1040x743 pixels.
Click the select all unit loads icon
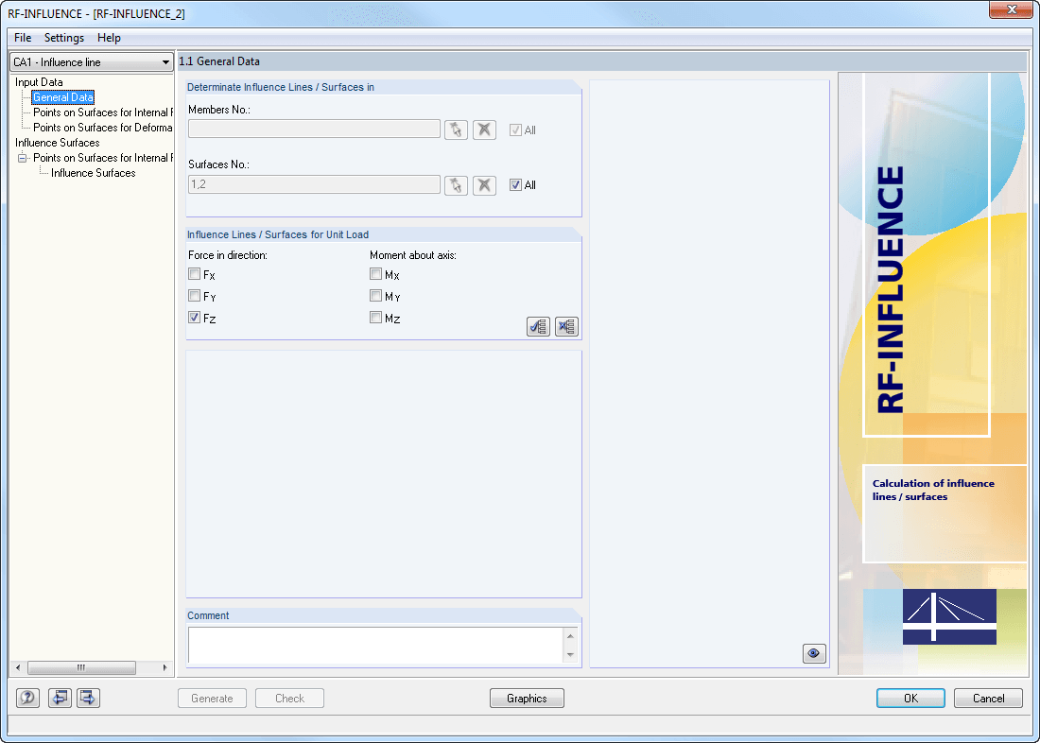pyautogui.click(x=538, y=326)
